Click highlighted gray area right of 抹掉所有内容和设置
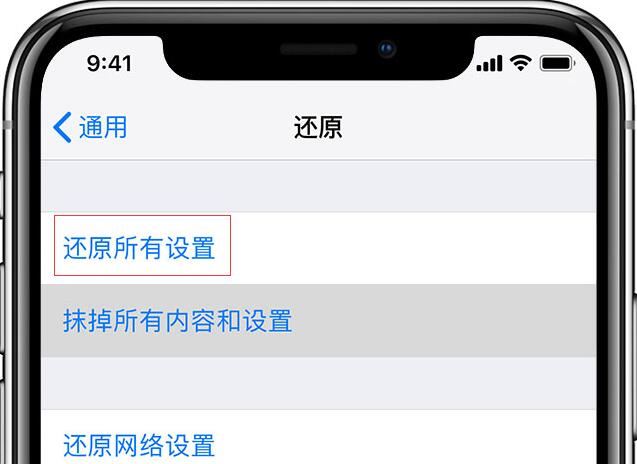The width and height of the screenshot is (637, 464). pyautogui.click(x=443, y=321)
